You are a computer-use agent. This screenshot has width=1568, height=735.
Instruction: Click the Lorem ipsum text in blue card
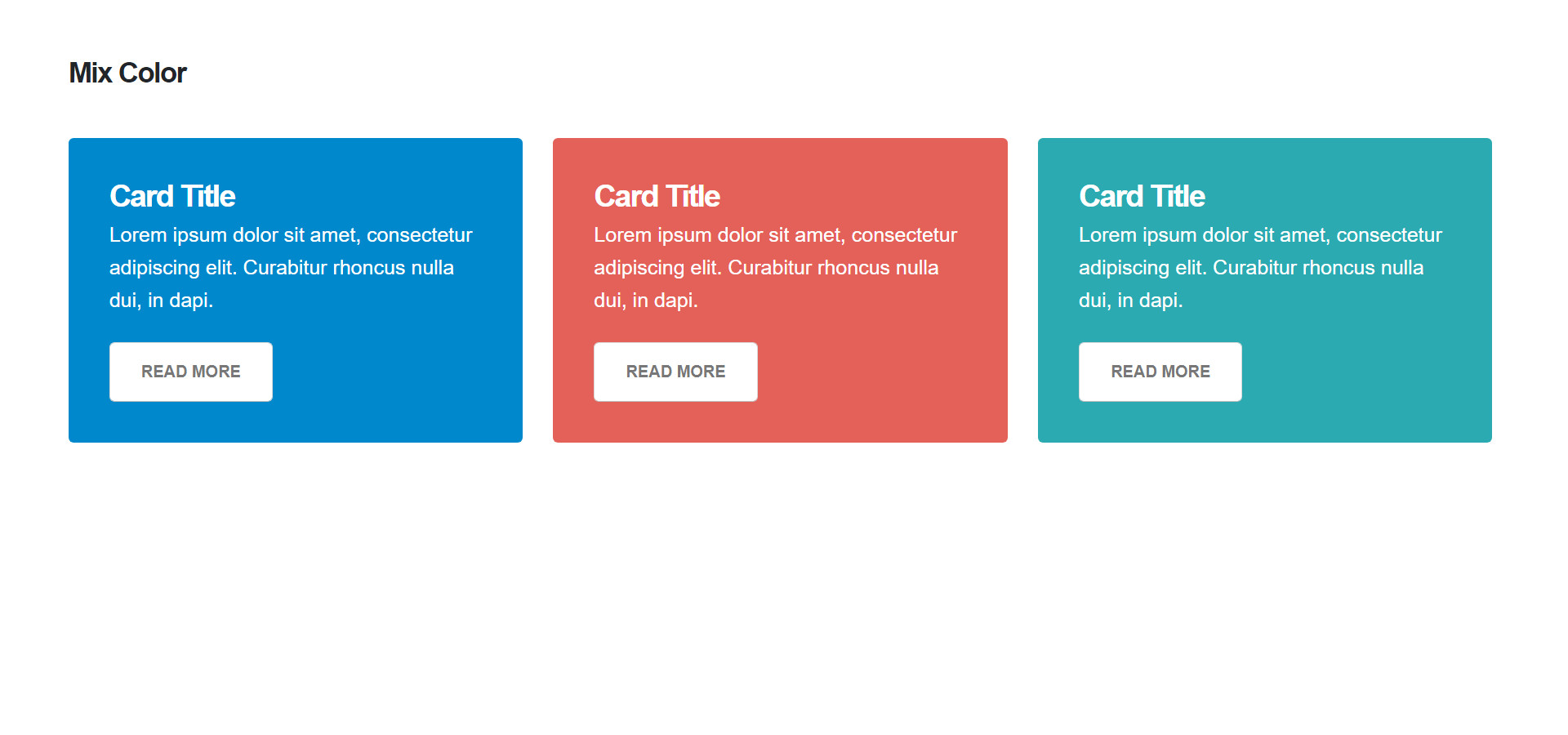[291, 268]
